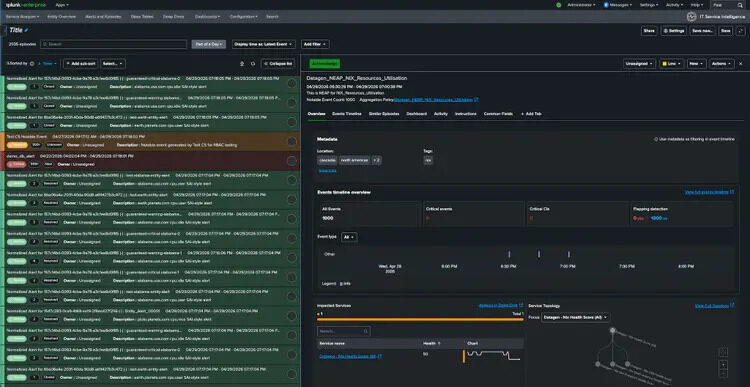Click the sort arrow next to Health column

pyautogui.click(x=439, y=343)
